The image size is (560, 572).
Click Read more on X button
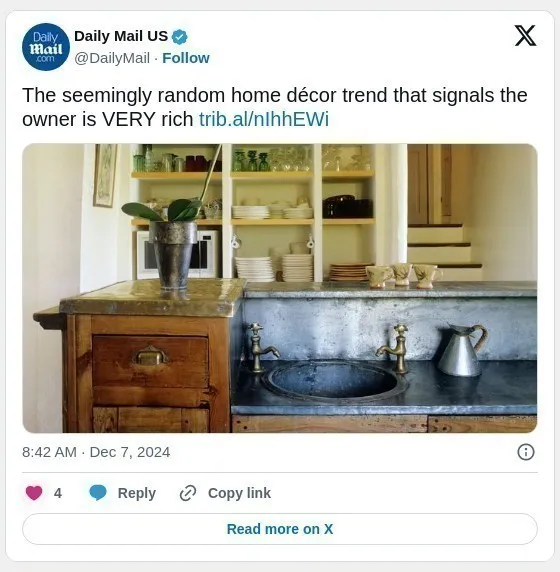[x=280, y=529]
